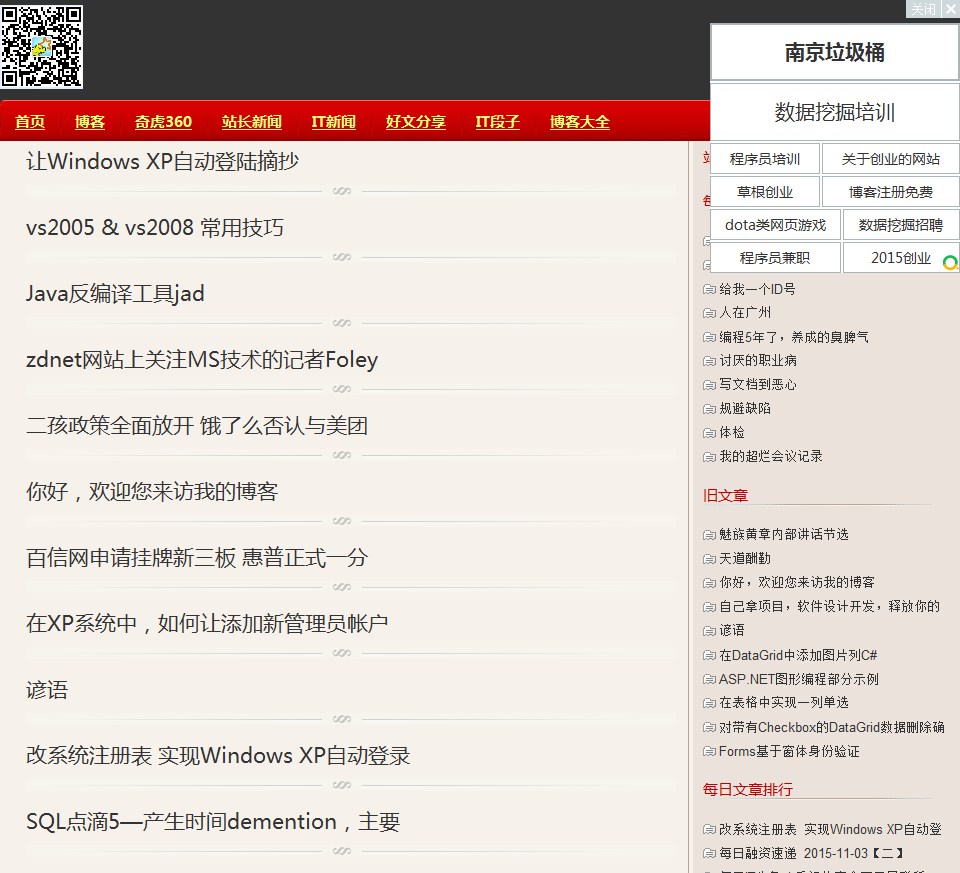Go to the 博客 menu item
This screenshot has width=960, height=873.
tap(90, 122)
